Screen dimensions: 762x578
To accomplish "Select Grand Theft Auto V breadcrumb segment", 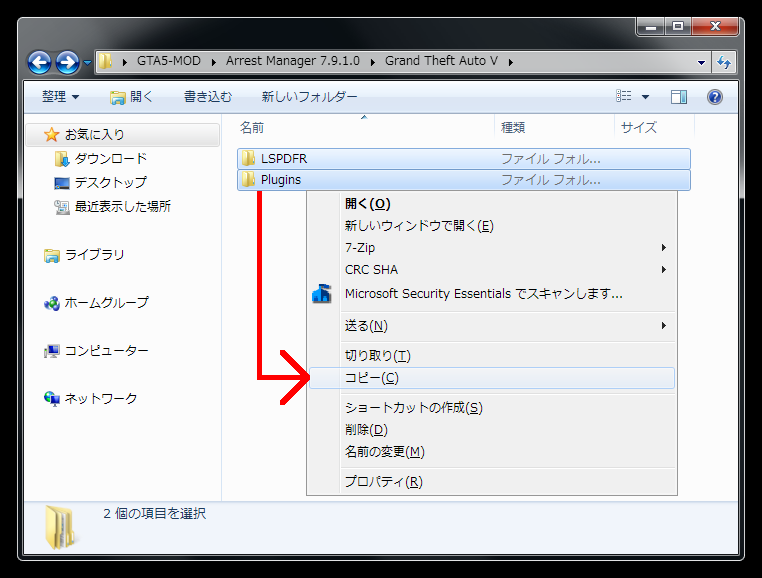I will 441,61.
